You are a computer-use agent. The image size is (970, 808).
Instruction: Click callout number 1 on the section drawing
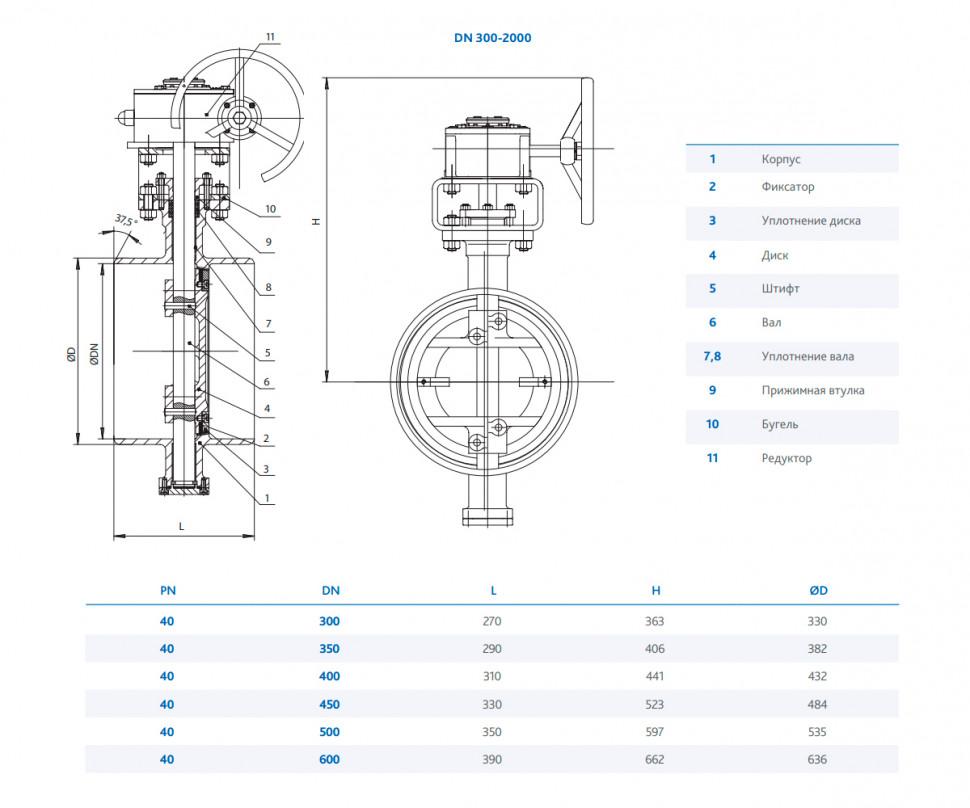[x=267, y=498]
